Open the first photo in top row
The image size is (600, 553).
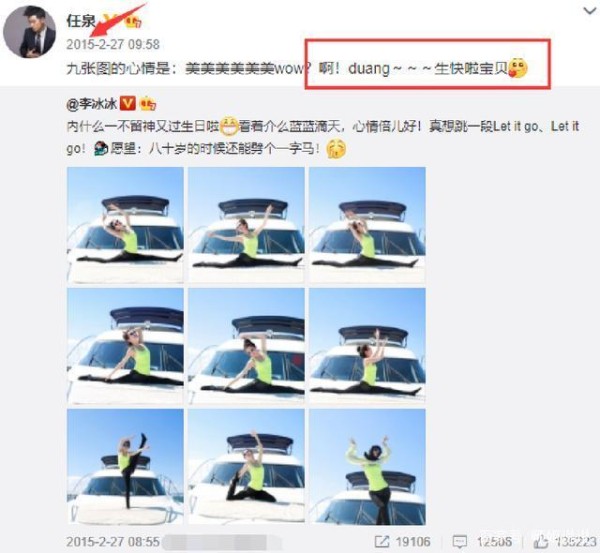pyautogui.click(x=125, y=225)
